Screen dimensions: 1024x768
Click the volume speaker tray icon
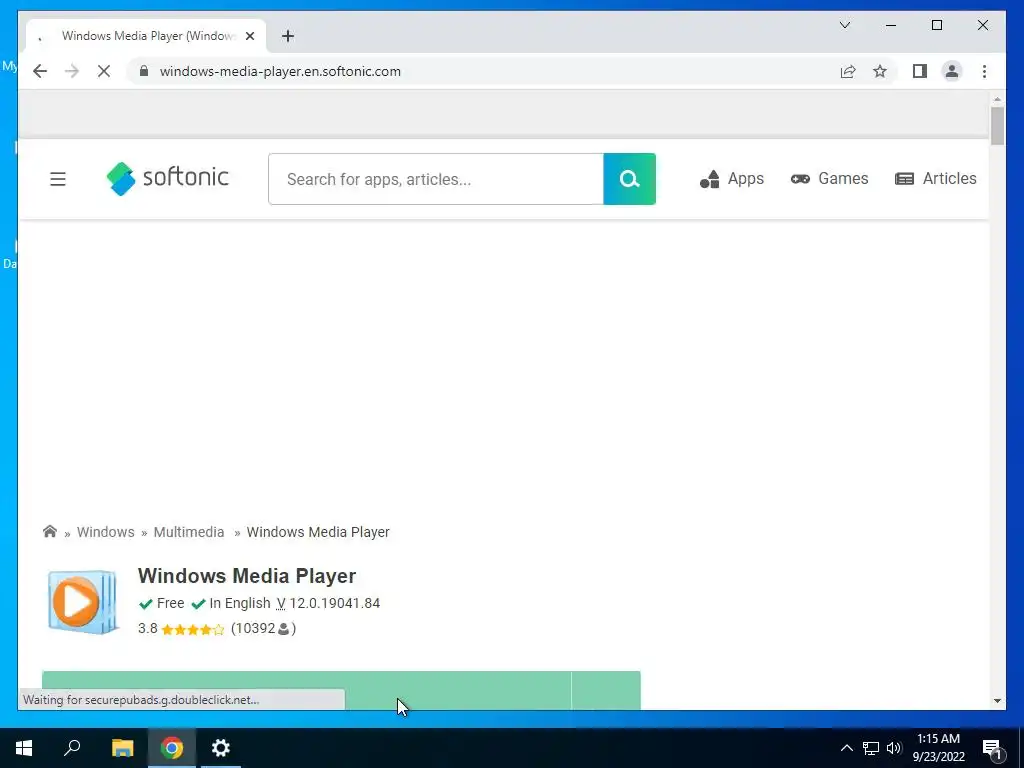pos(894,748)
